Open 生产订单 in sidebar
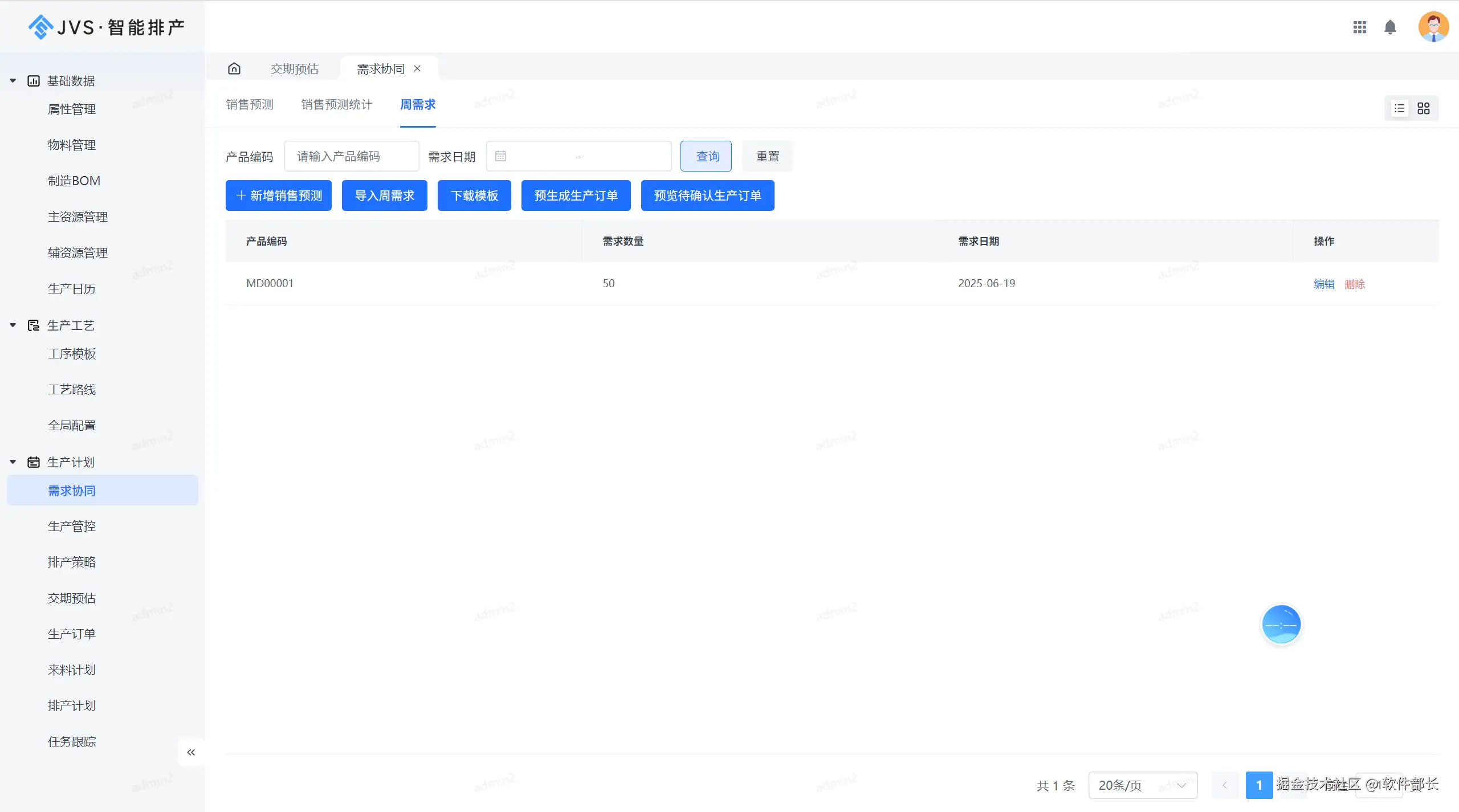Viewport: 1459px width, 812px height. pos(72,634)
